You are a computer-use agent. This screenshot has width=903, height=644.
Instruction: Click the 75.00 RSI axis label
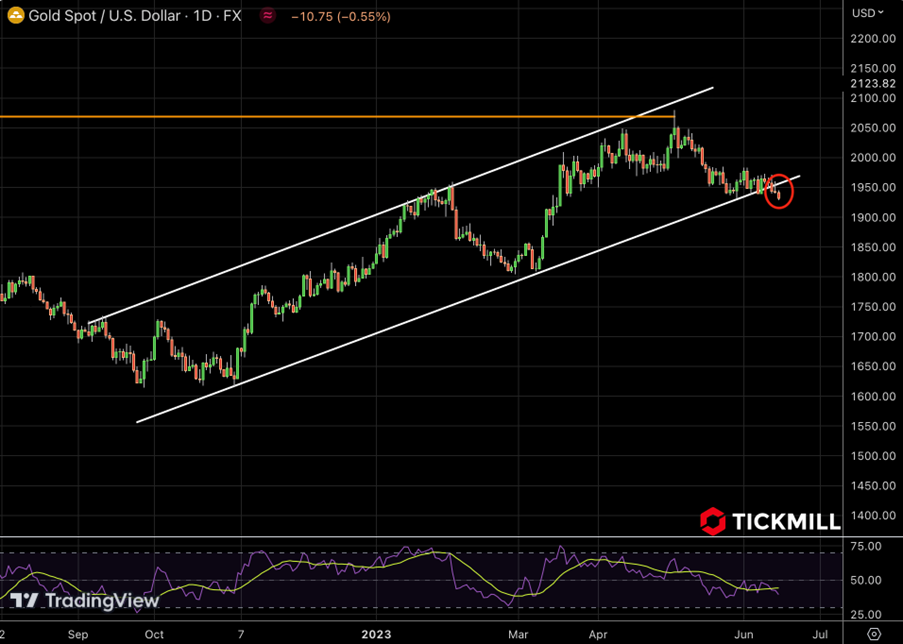(866, 546)
